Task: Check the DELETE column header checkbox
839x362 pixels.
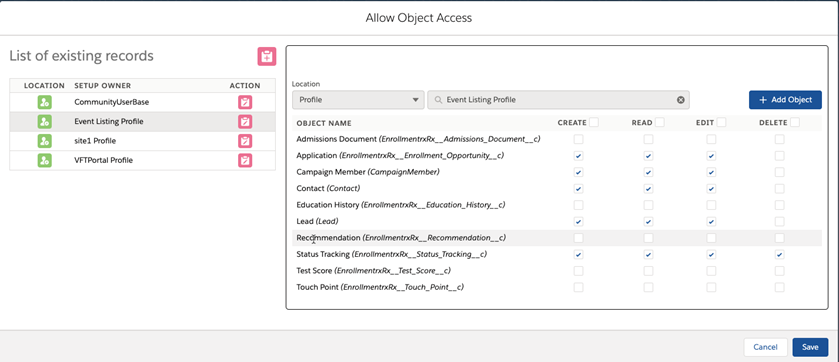Action: (795, 122)
